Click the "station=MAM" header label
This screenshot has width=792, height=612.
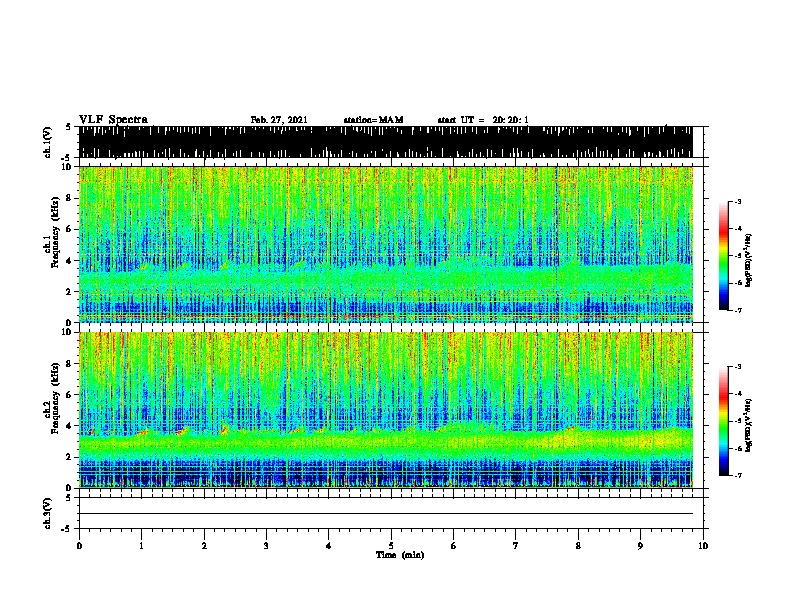pyautogui.click(x=373, y=120)
